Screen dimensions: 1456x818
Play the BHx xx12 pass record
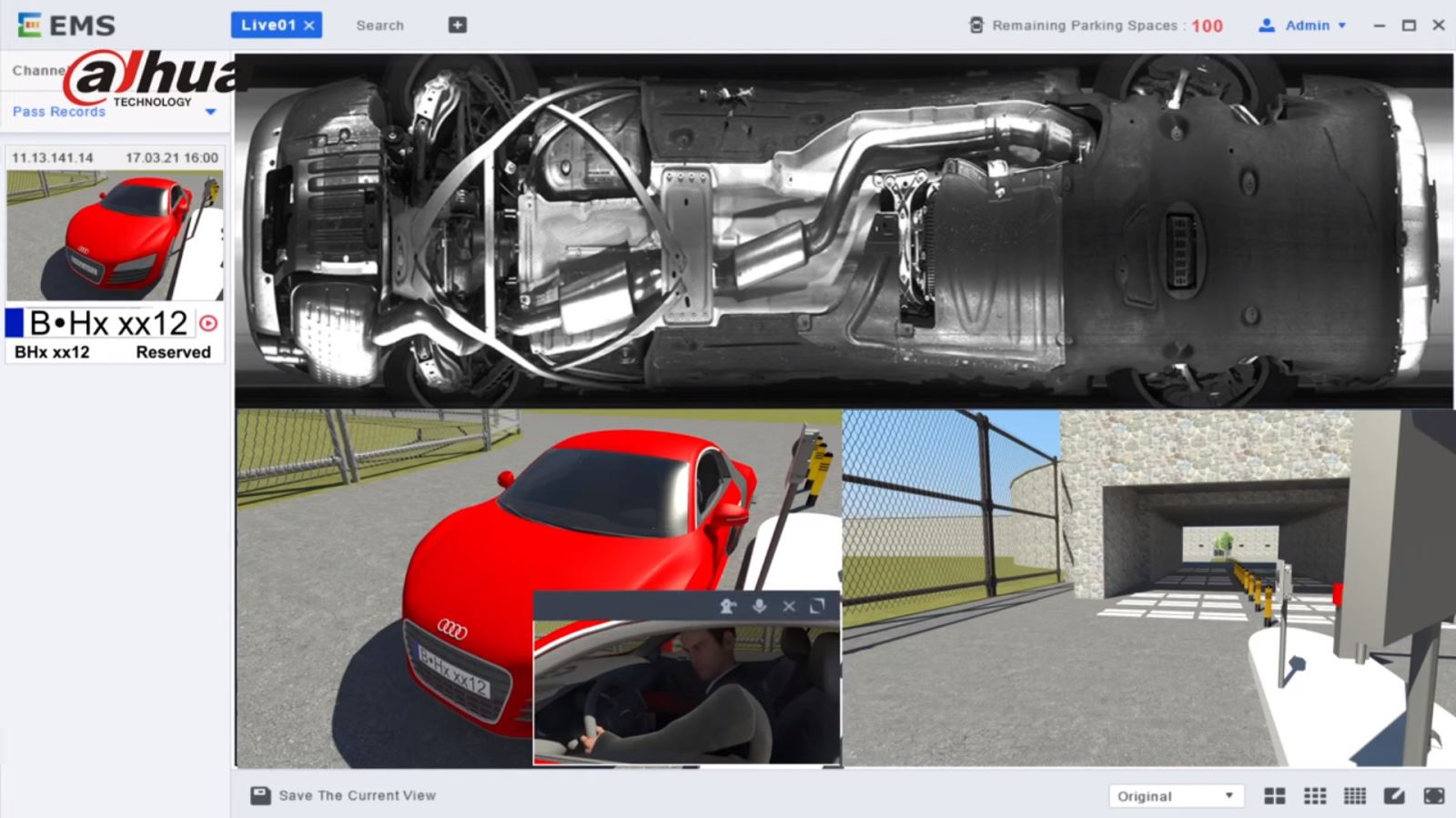208,323
